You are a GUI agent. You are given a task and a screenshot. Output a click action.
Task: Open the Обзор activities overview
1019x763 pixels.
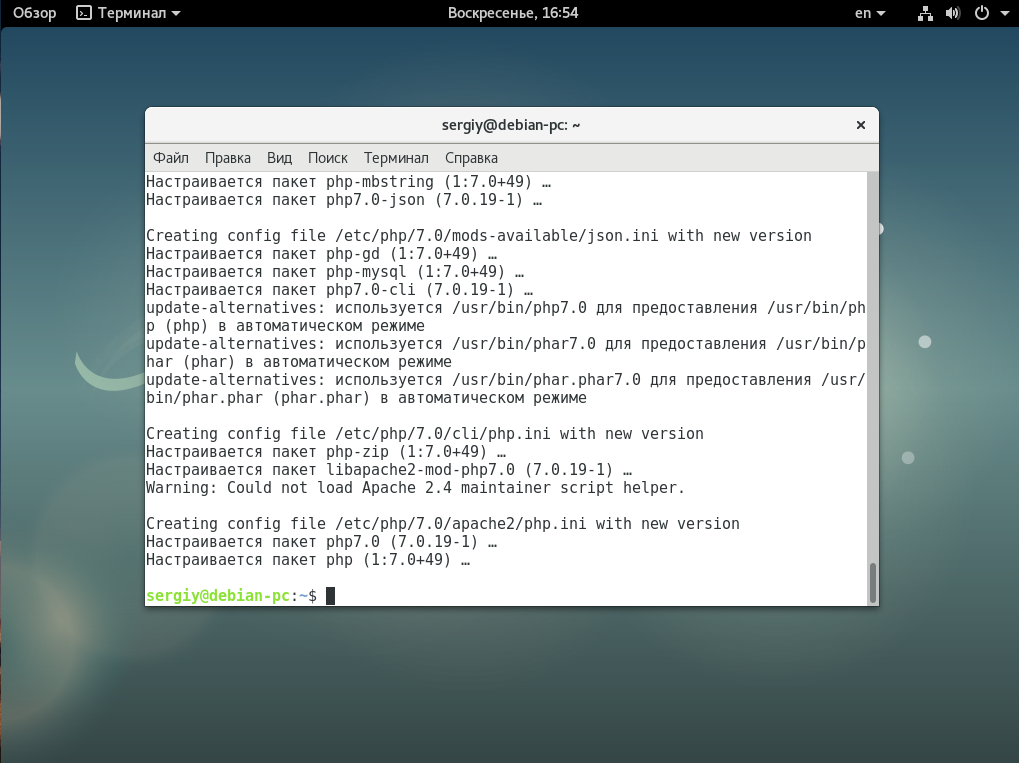point(34,13)
